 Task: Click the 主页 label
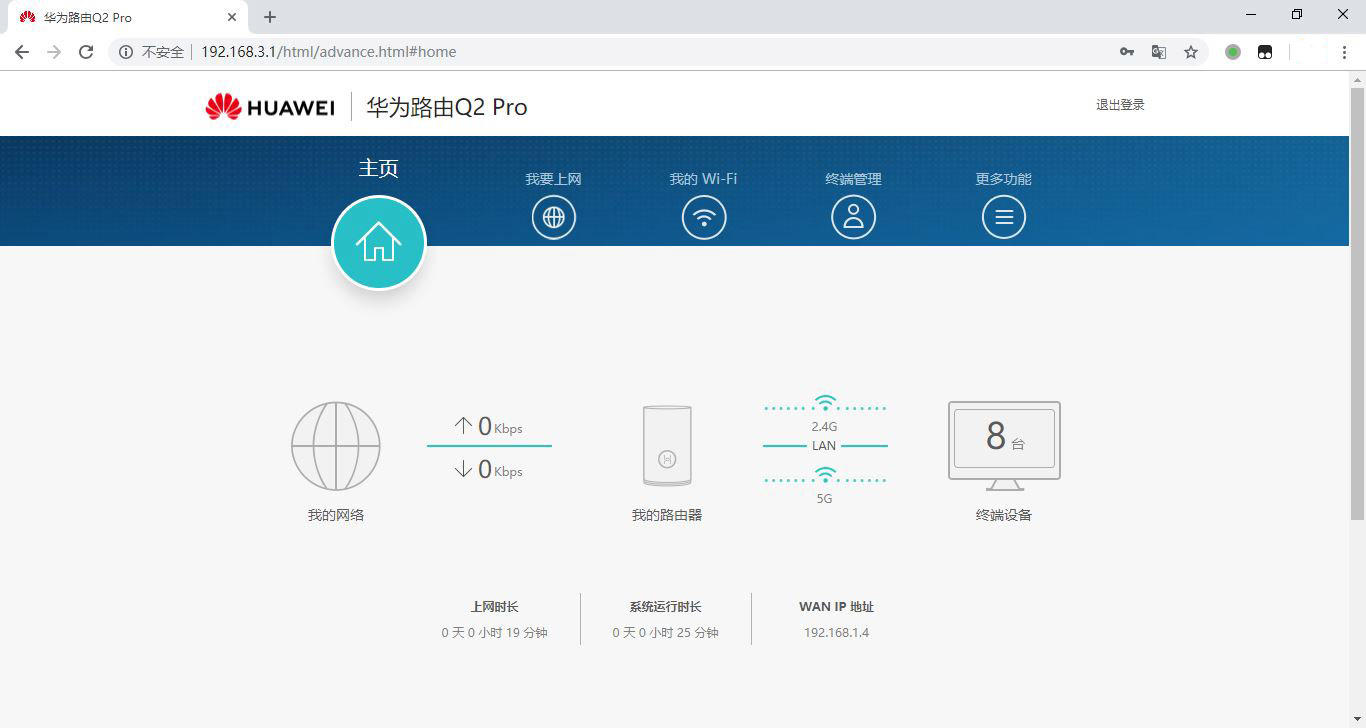379,168
